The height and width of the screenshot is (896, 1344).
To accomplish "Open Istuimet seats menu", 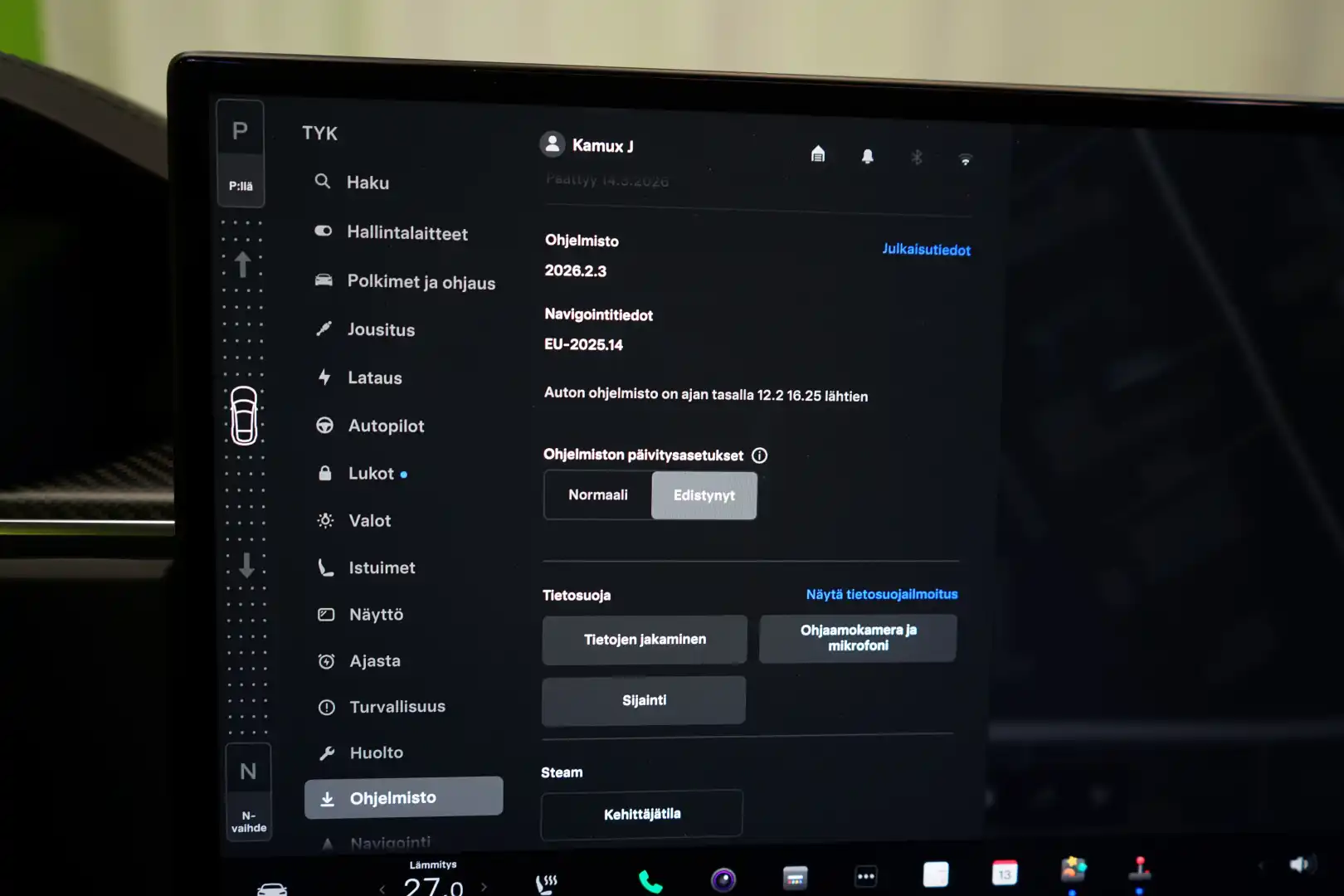I will (366, 567).
